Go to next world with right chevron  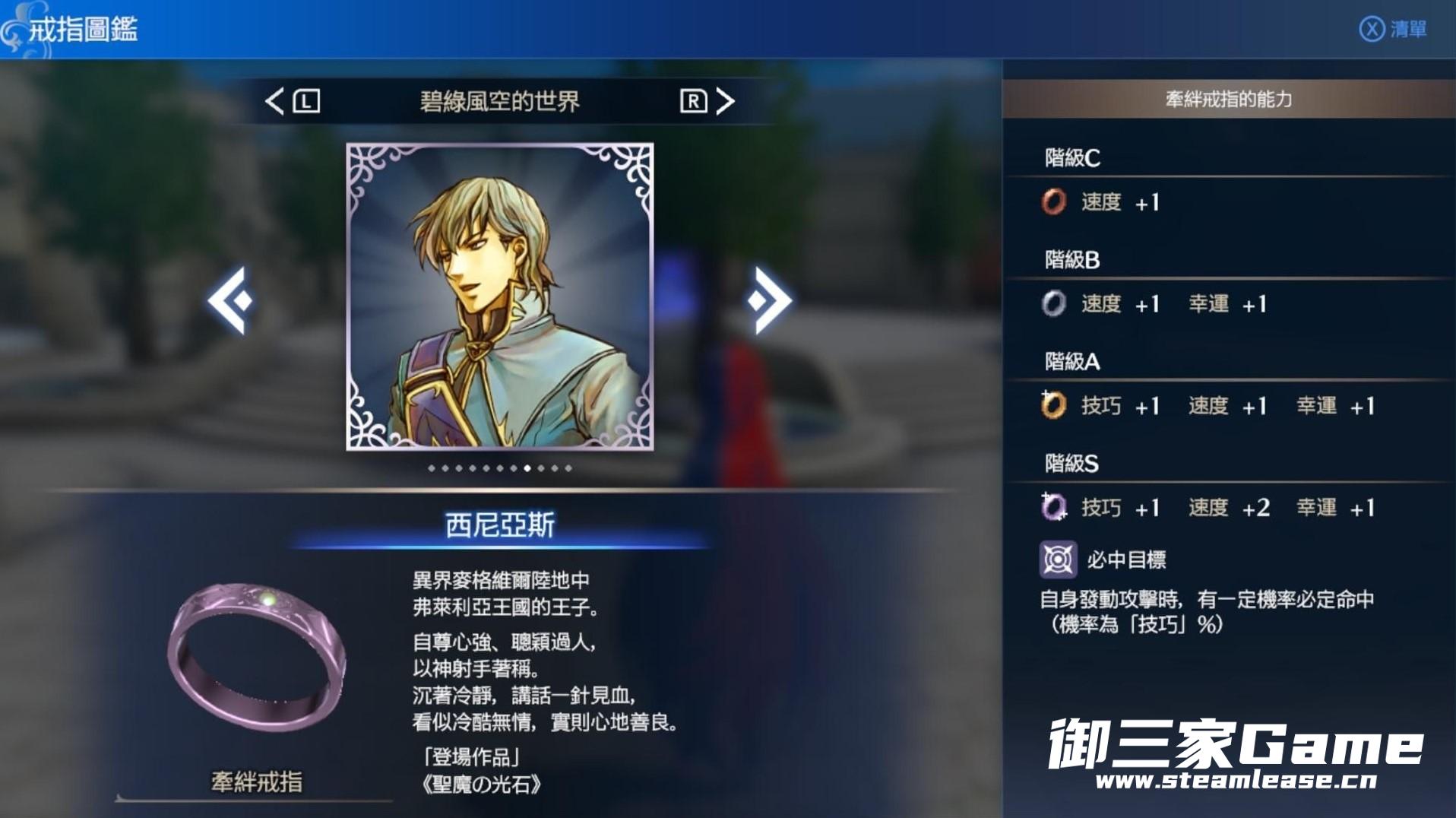[x=726, y=101]
